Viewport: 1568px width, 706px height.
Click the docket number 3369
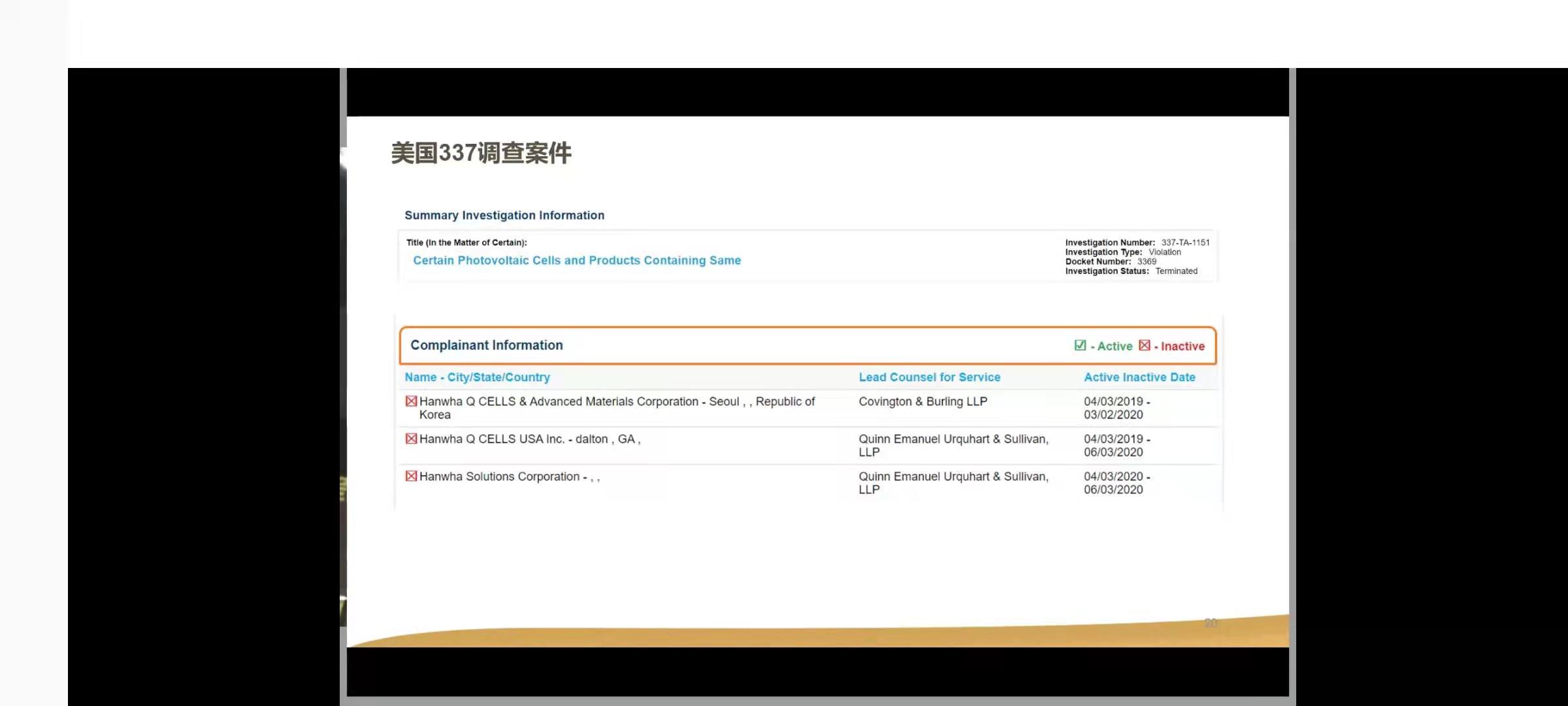click(1147, 261)
